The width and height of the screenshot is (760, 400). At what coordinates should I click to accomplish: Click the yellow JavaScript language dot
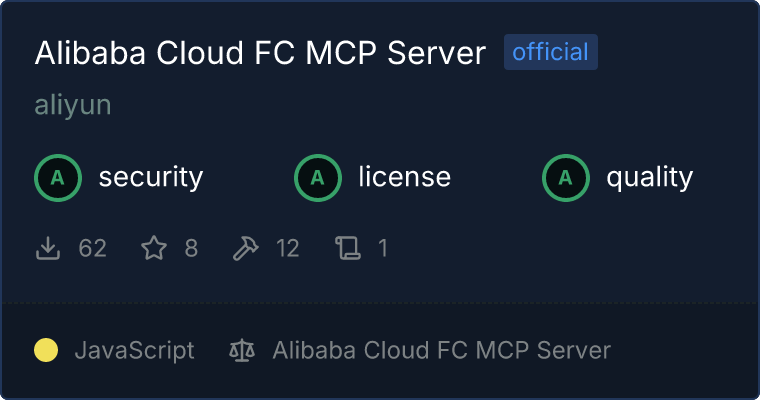pyautogui.click(x=46, y=350)
